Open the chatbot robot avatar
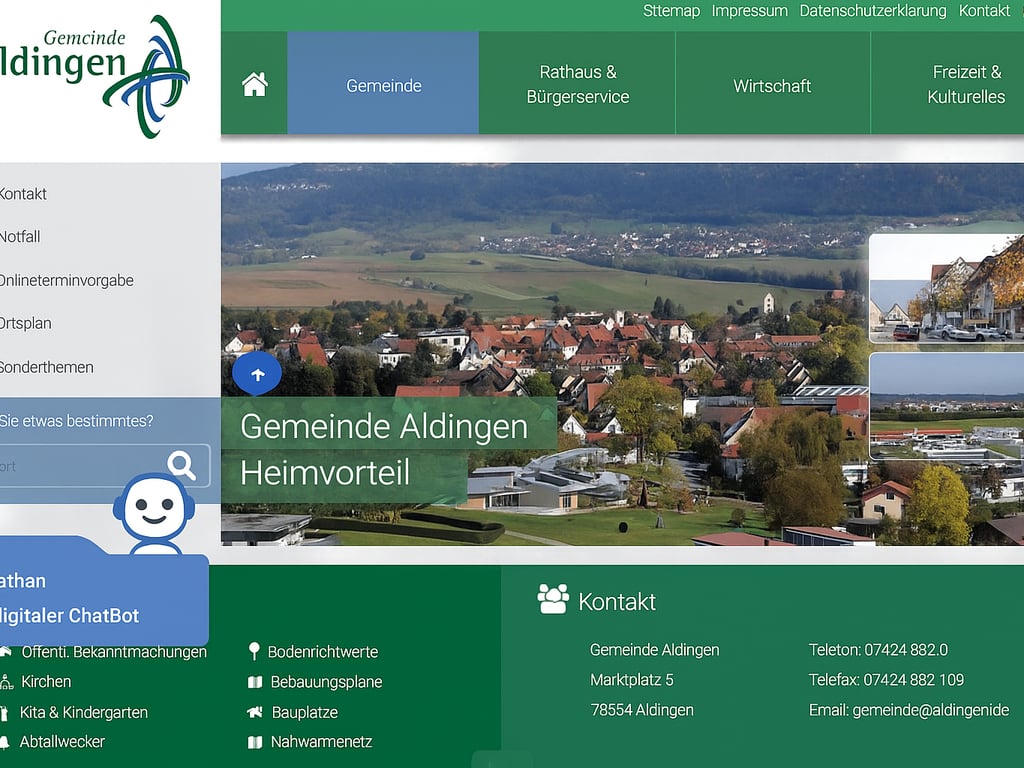The width and height of the screenshot is (1024, 768). click(x=153, y=512)
